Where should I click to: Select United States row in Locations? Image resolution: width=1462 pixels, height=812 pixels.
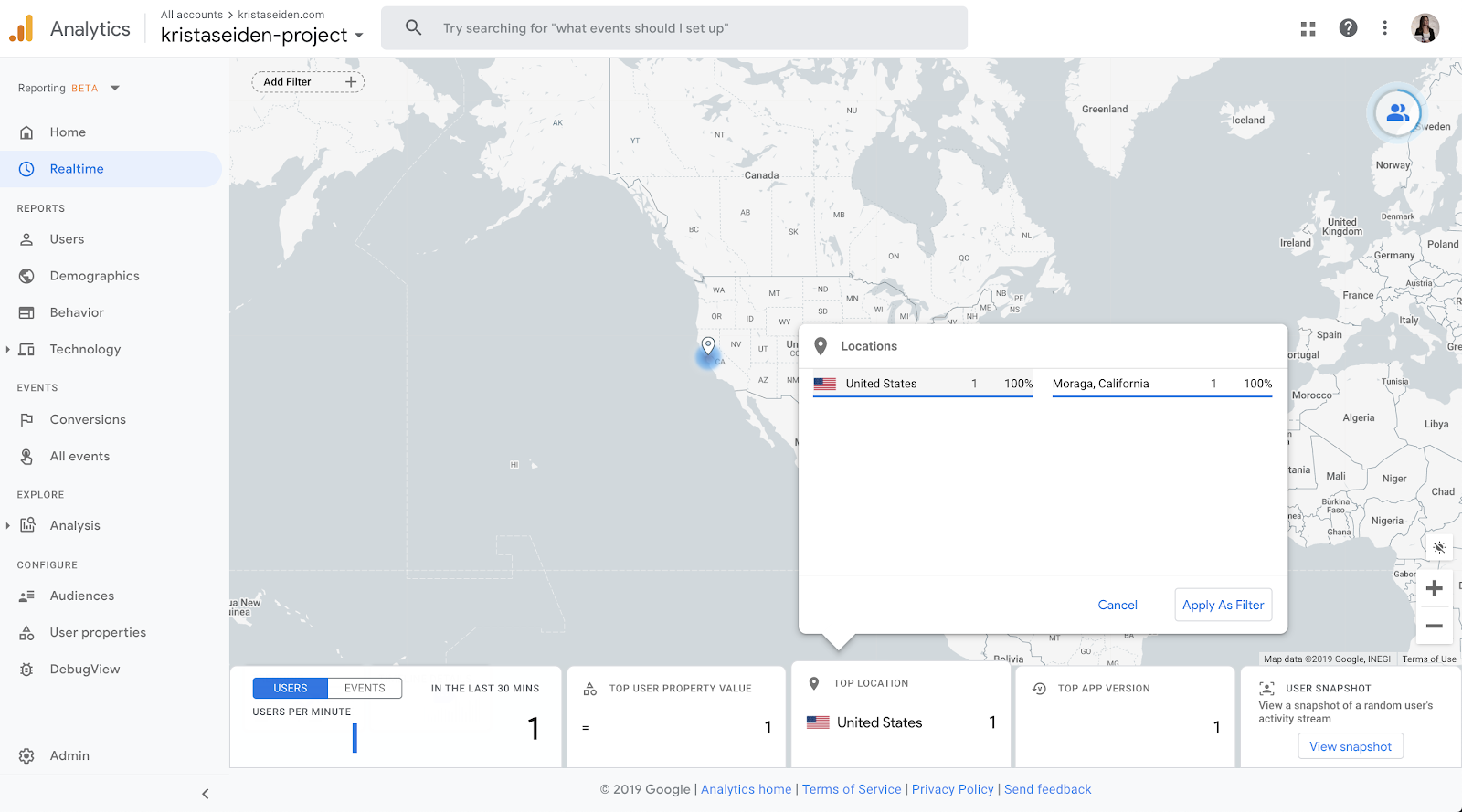pos(923,384)
